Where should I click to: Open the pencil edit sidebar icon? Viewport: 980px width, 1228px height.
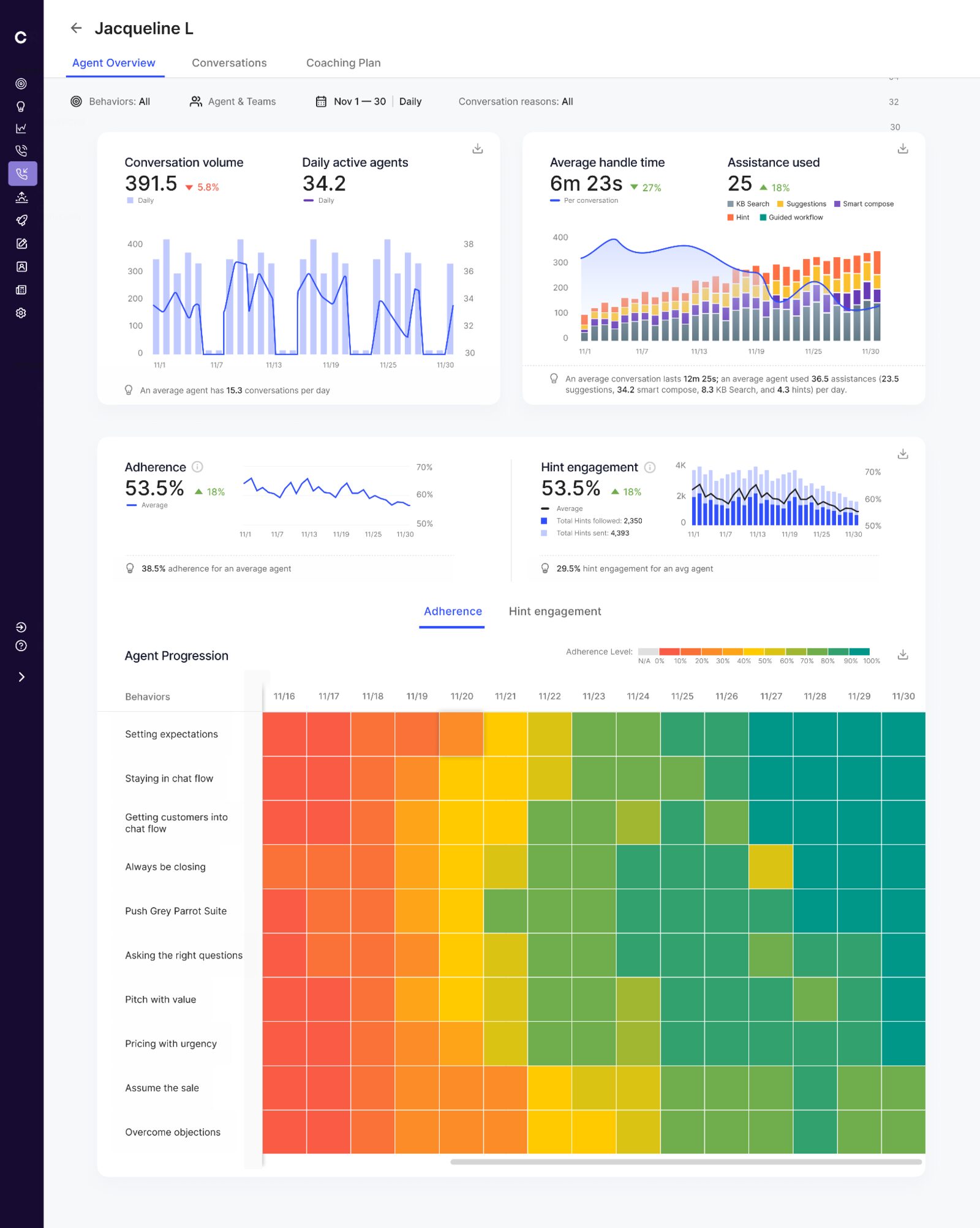21,244
